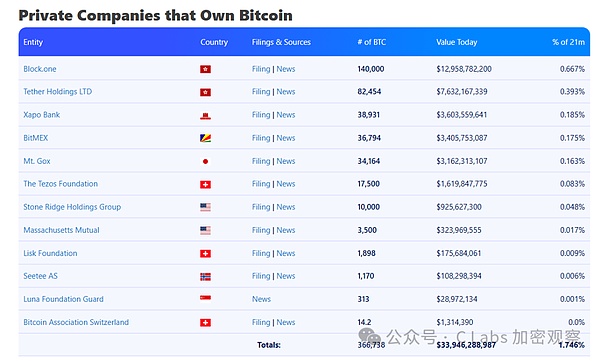Open the News link for BitMEX

286,138
